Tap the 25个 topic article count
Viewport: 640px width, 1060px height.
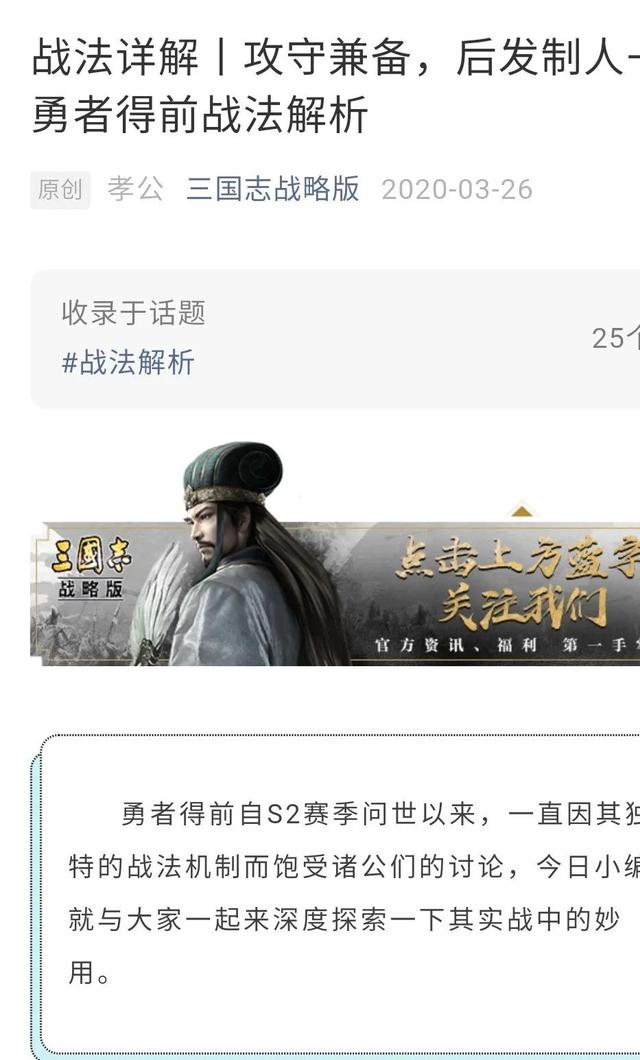[616, 338]
